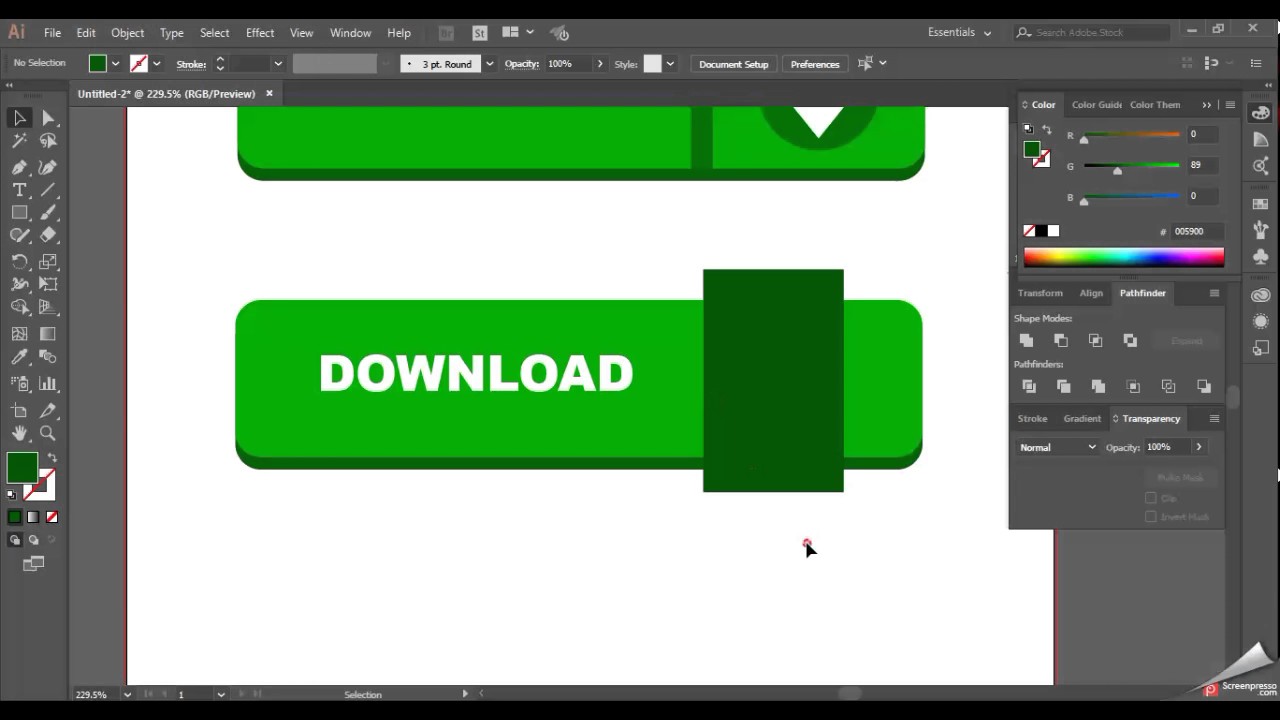Click the Document Setup button

734,64
